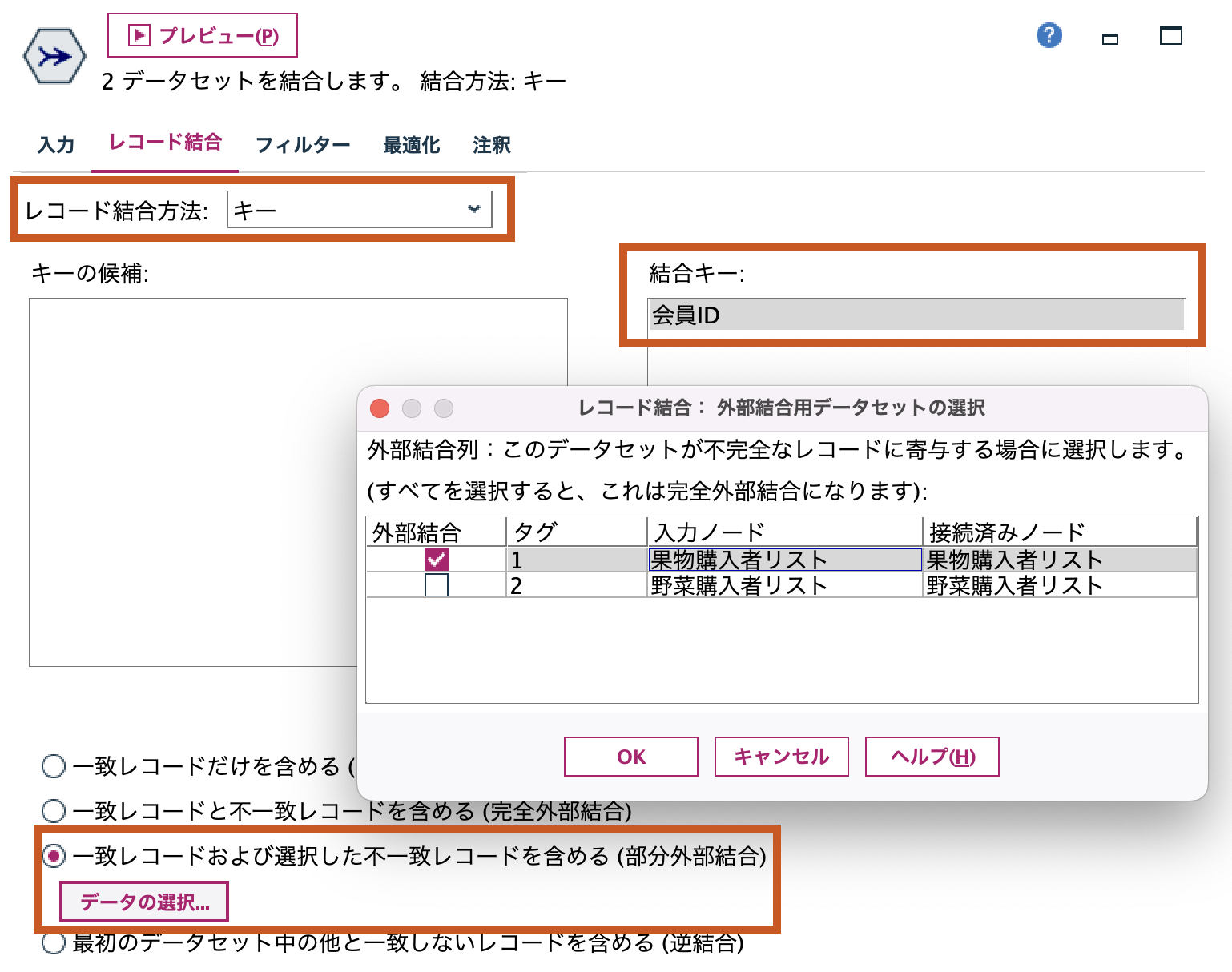Close the dialog with the red circle button

(380, 408)
